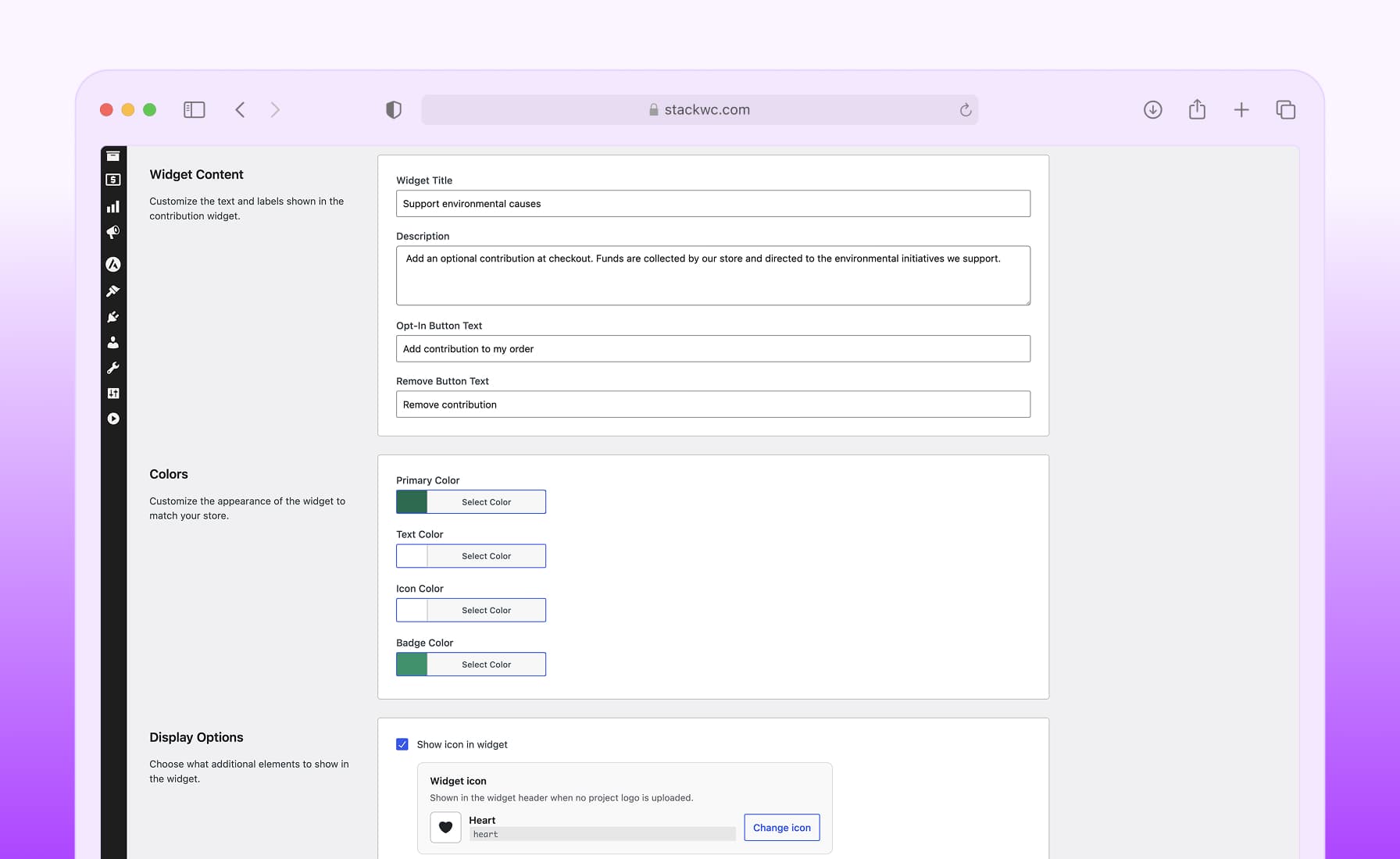Image resolution: width=1400 pixels, height=859 pixels.
Task: Go forward with the browser forward arrow
Action: (x=275, y=110)
